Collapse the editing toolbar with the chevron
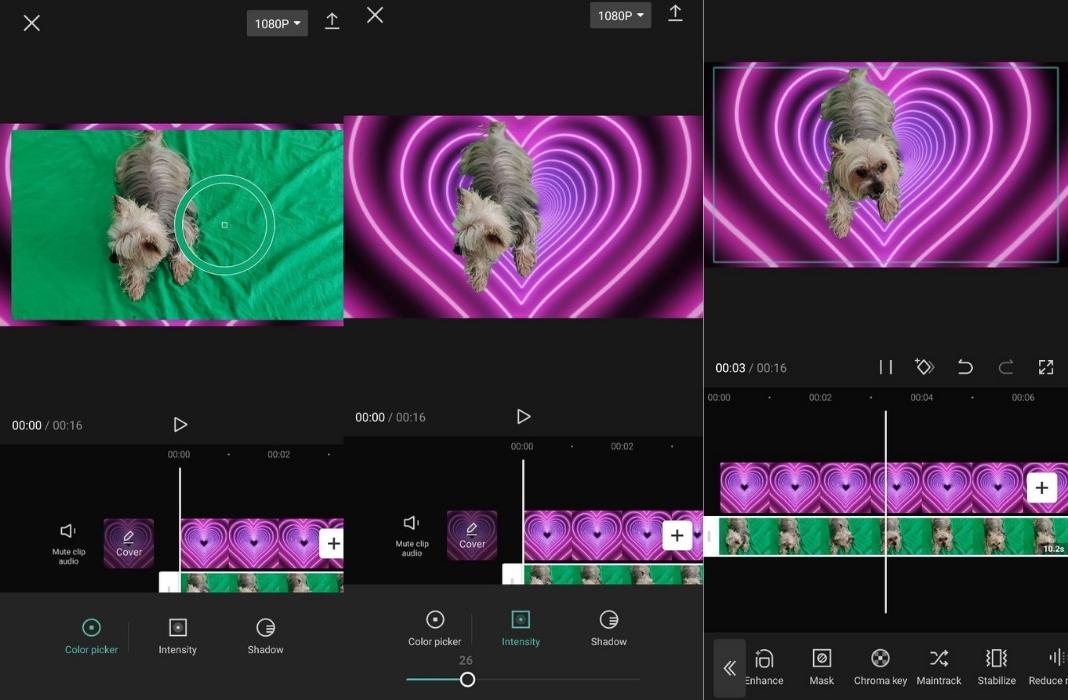The width and height of the screenshot is (1068, 700). (x=729, y=667)
